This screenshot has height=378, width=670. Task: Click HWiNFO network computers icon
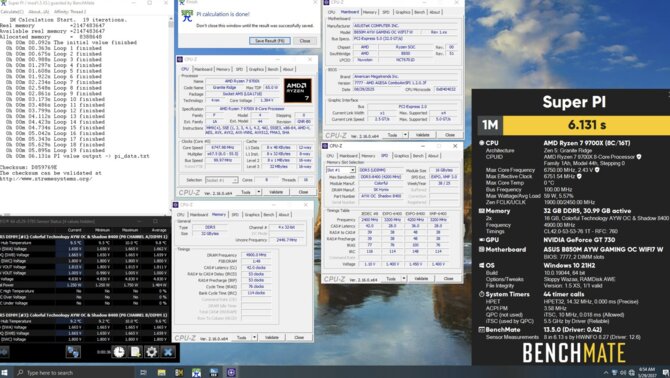pos(73,352)
